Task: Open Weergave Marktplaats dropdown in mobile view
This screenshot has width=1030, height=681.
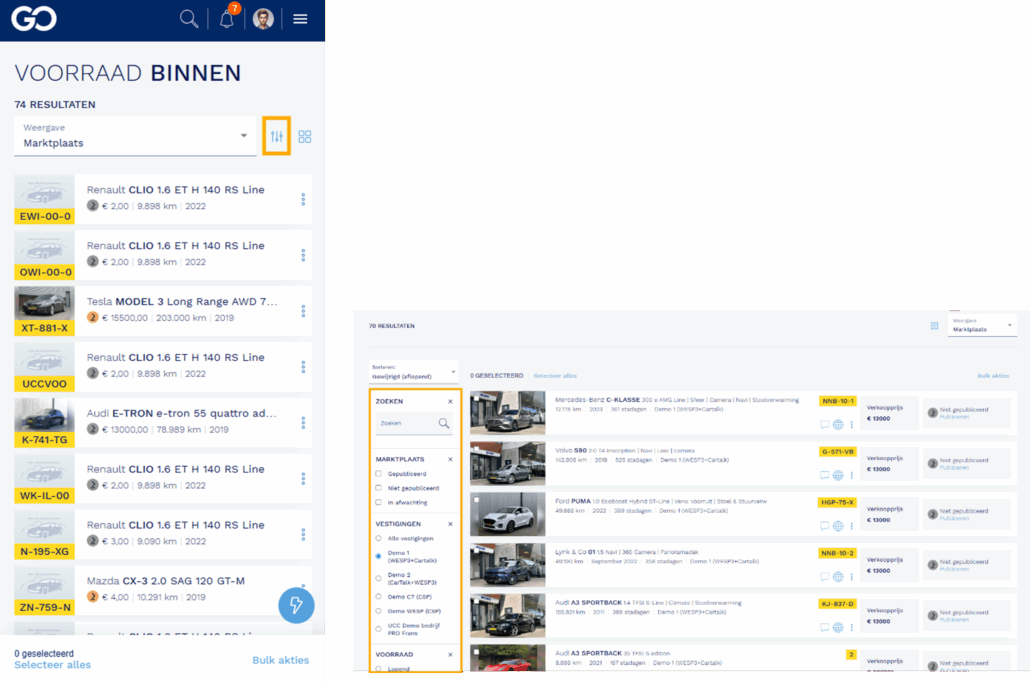Action: coord(135,136)
